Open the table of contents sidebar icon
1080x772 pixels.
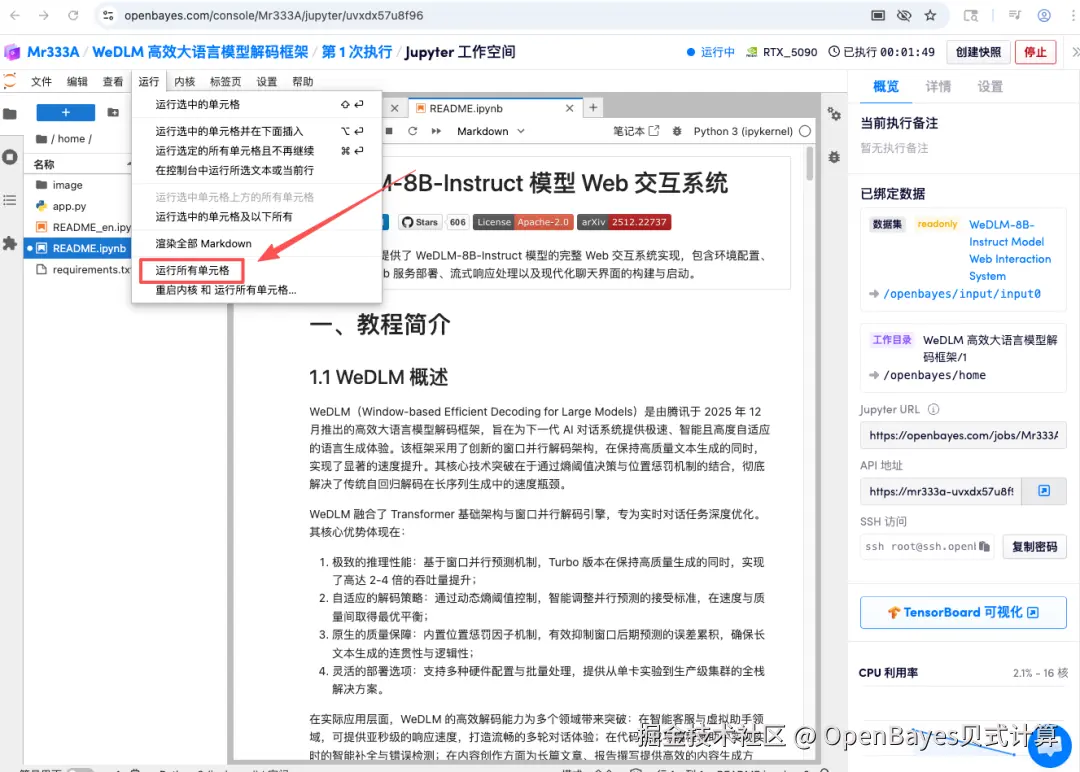tap(10, 200)
